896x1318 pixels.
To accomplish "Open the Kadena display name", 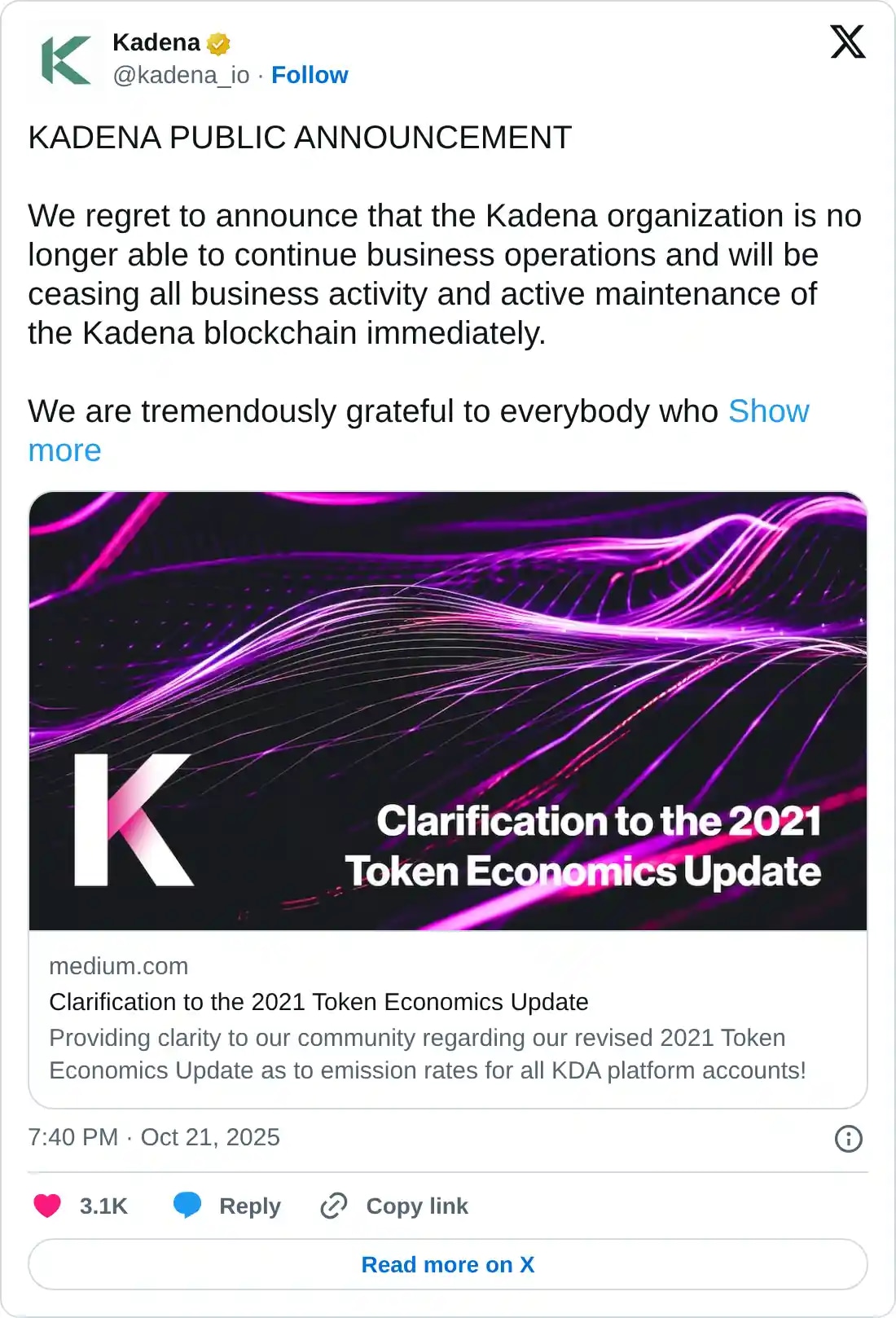I will (156, 42).
